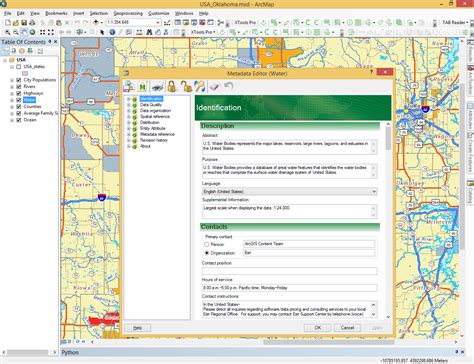
Task: Expand the Spatial reference tree node
Action: click(129, 117)
